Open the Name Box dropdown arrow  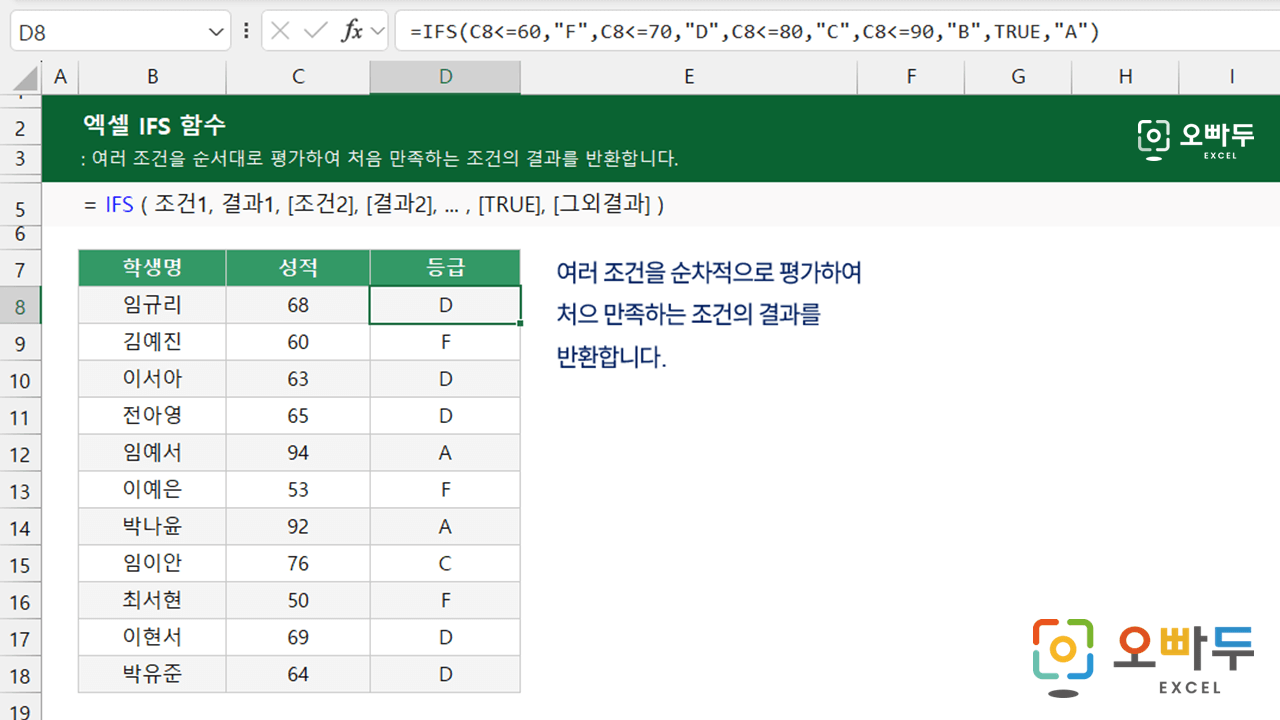(217, 32)
